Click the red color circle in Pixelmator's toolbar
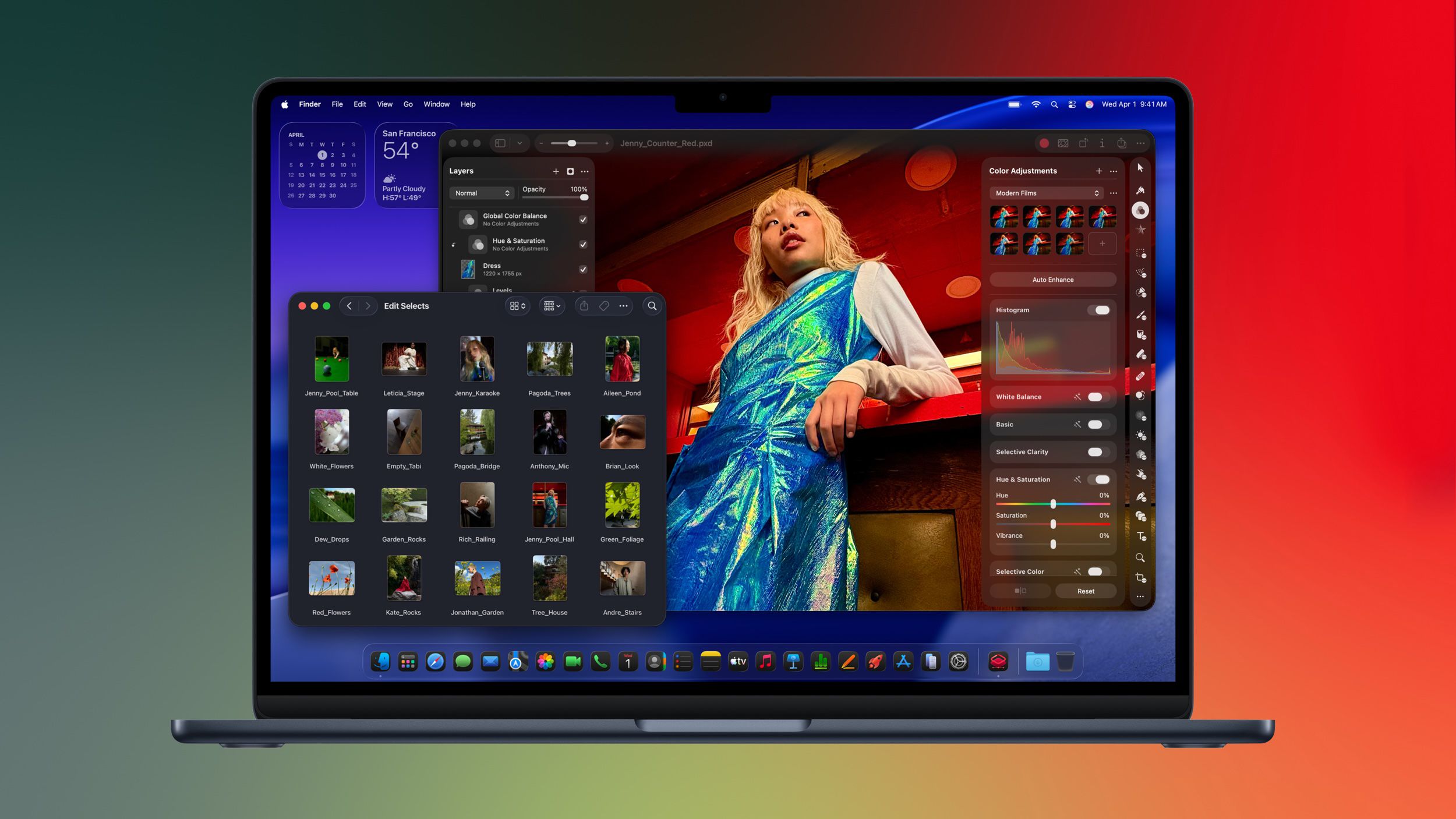This screenshot has height=819, width=1456. [x=1044, y=143]
